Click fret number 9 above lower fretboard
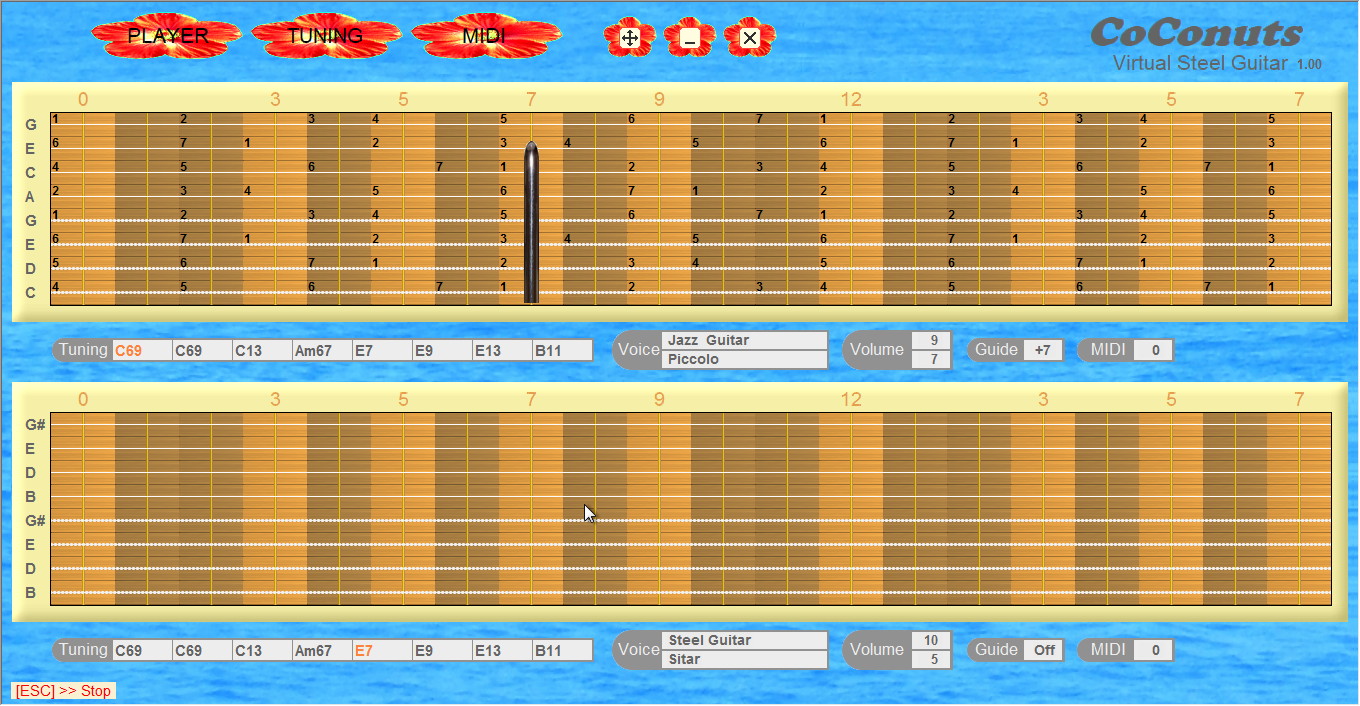The image size is (1360, 706). (x=659, y=399)
